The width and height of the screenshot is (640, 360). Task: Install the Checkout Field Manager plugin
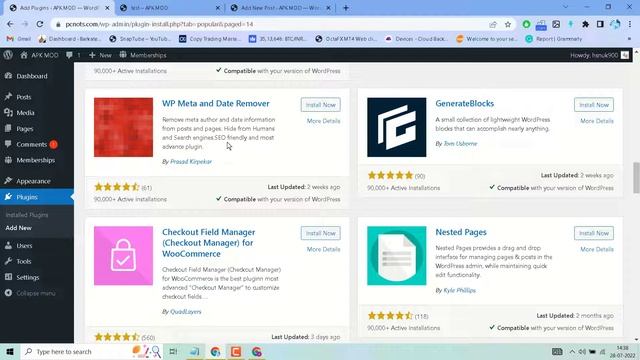pyautogui.click(x=320, y=233)
